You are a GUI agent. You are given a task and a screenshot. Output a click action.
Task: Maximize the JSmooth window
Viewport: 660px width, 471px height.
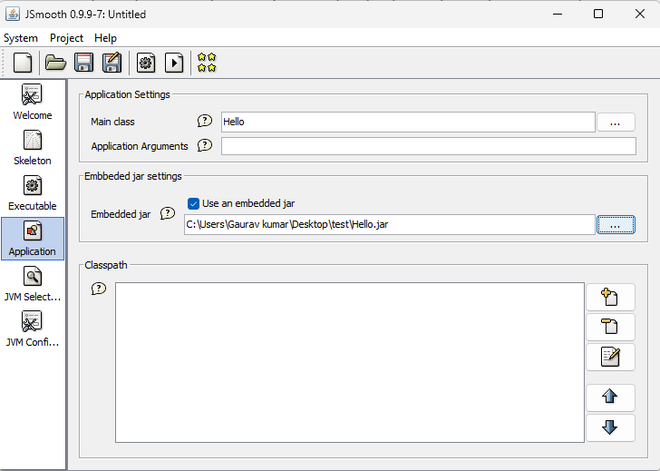click(x=598, y=14)
